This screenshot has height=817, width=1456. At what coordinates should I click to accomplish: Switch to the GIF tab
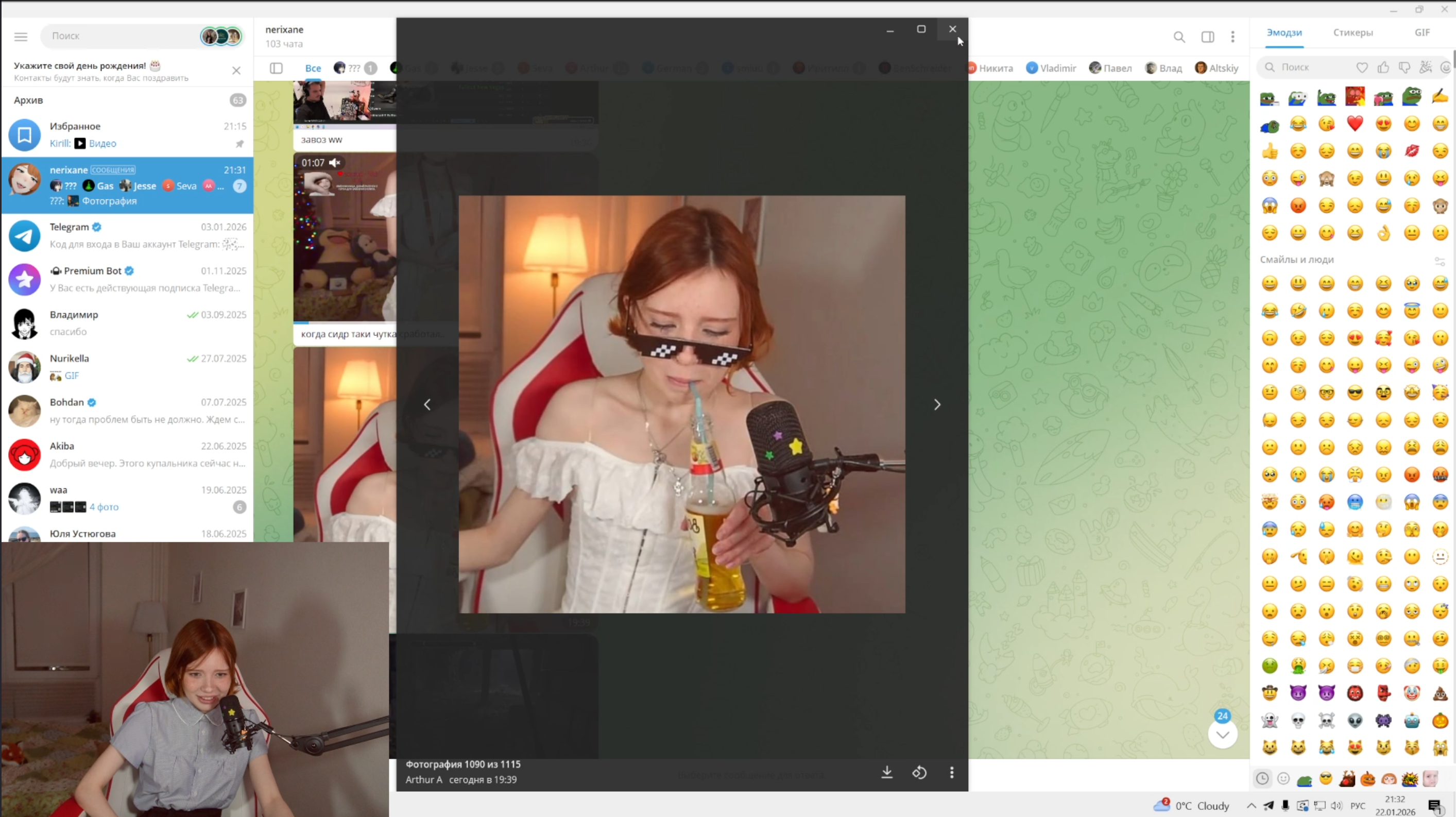pos(1422,33)
